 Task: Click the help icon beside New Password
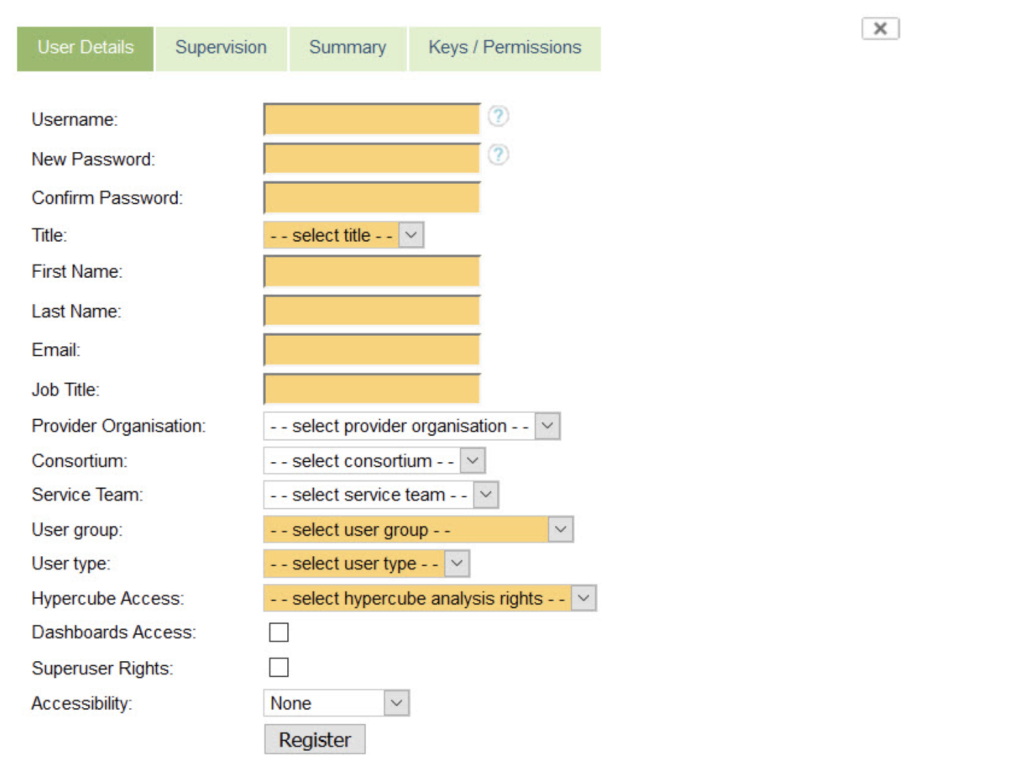point(498,155)
